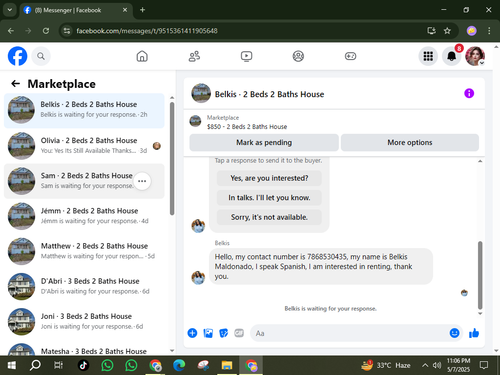The width and height of the screenshot is (500, 375).
Task: Open the Gaming icon in top navigation
Action: tap(350, 56)
